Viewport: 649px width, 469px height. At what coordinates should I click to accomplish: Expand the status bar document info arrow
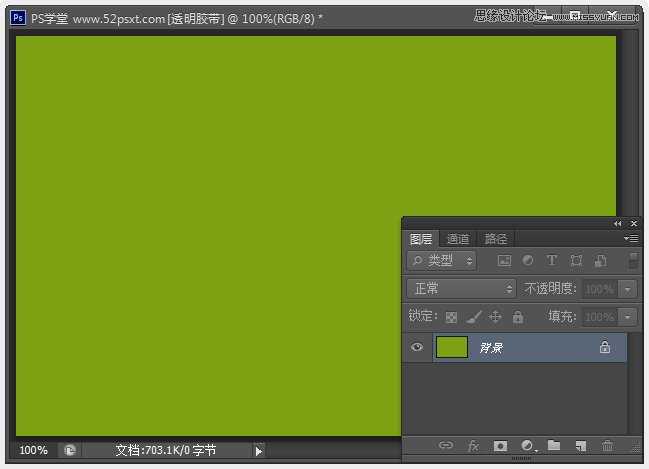258,451
